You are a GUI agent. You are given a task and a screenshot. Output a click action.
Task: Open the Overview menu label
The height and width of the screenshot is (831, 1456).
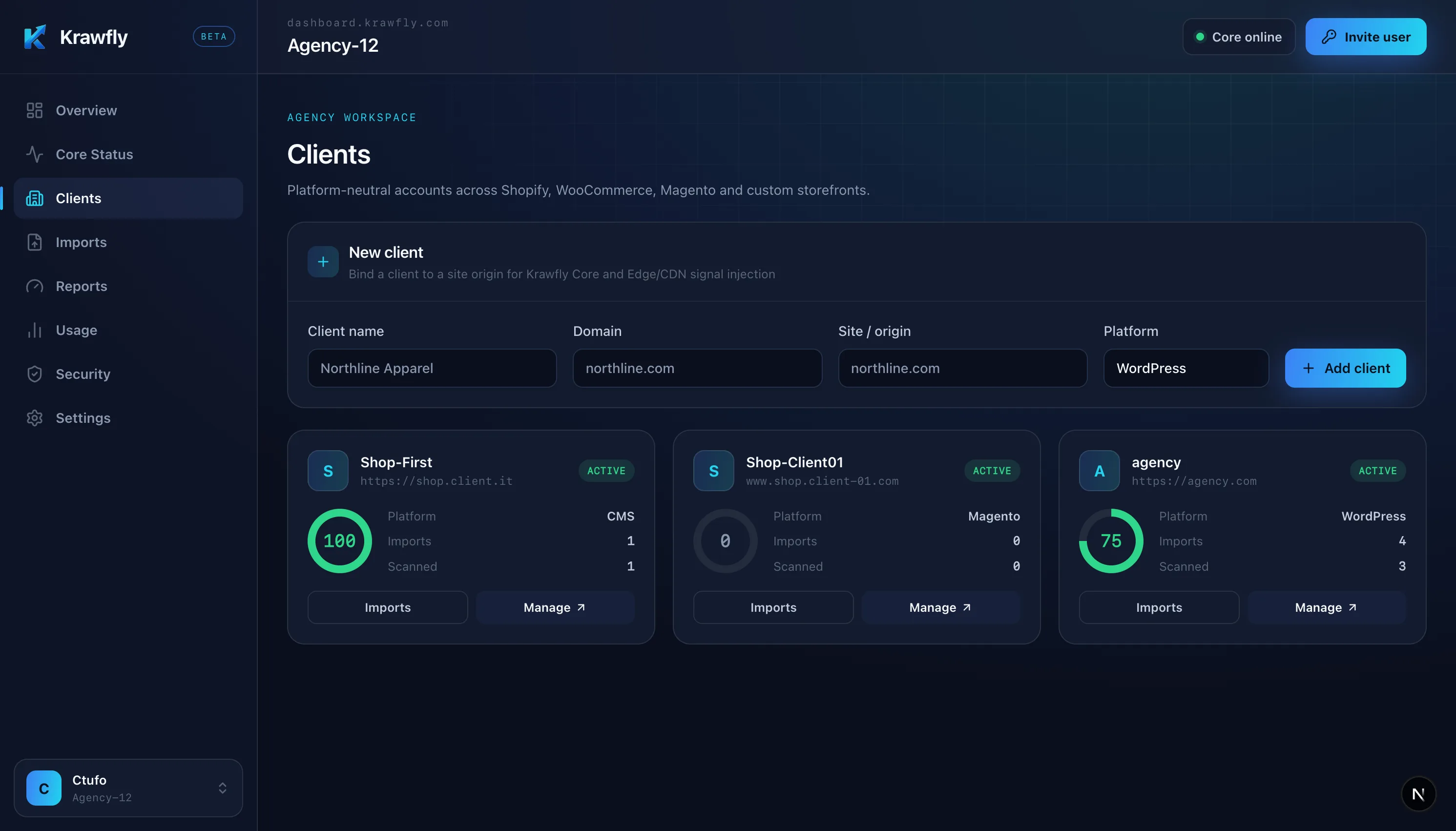(x=86, y=110)
